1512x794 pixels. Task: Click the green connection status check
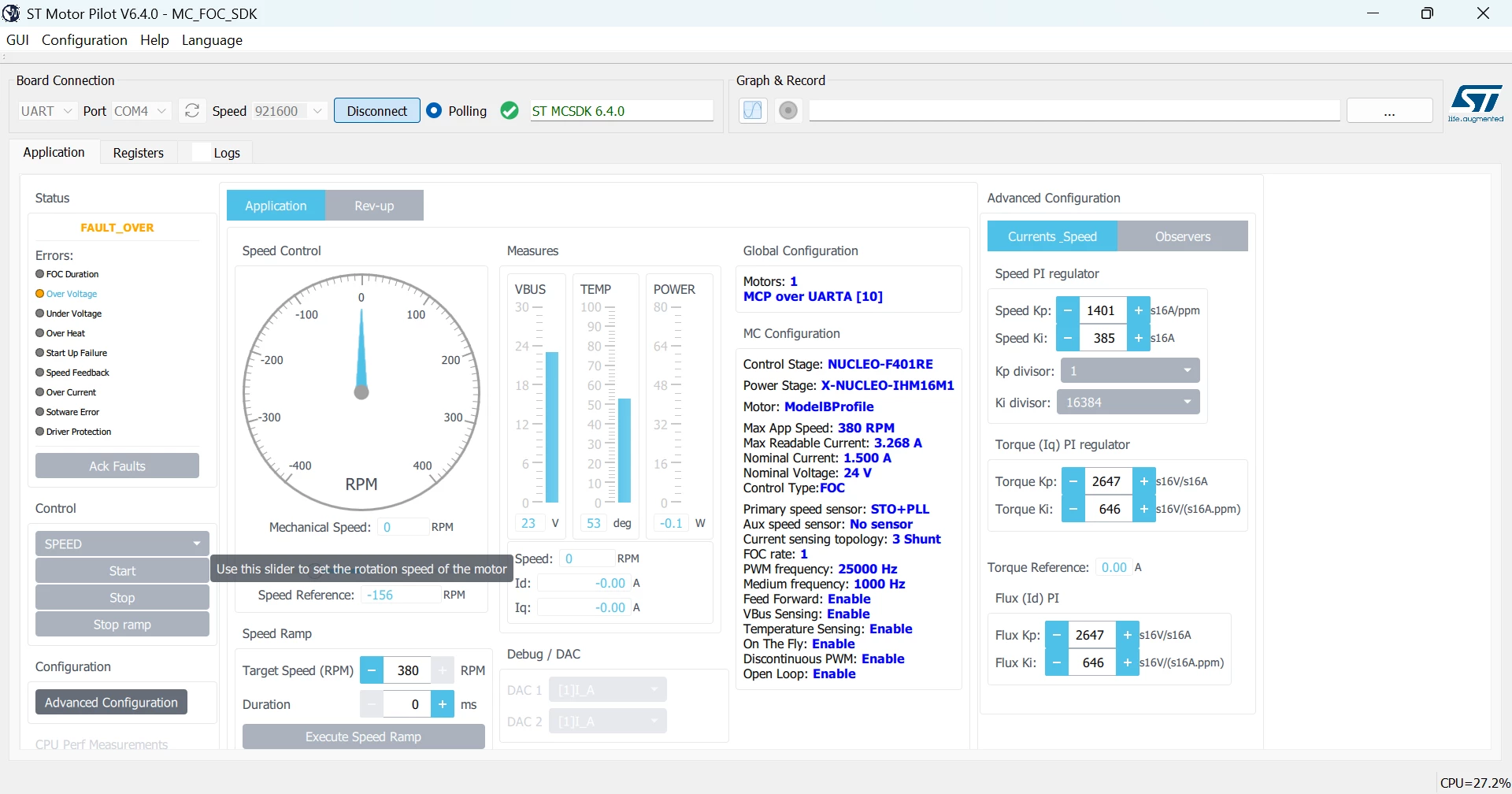[510, 111]
